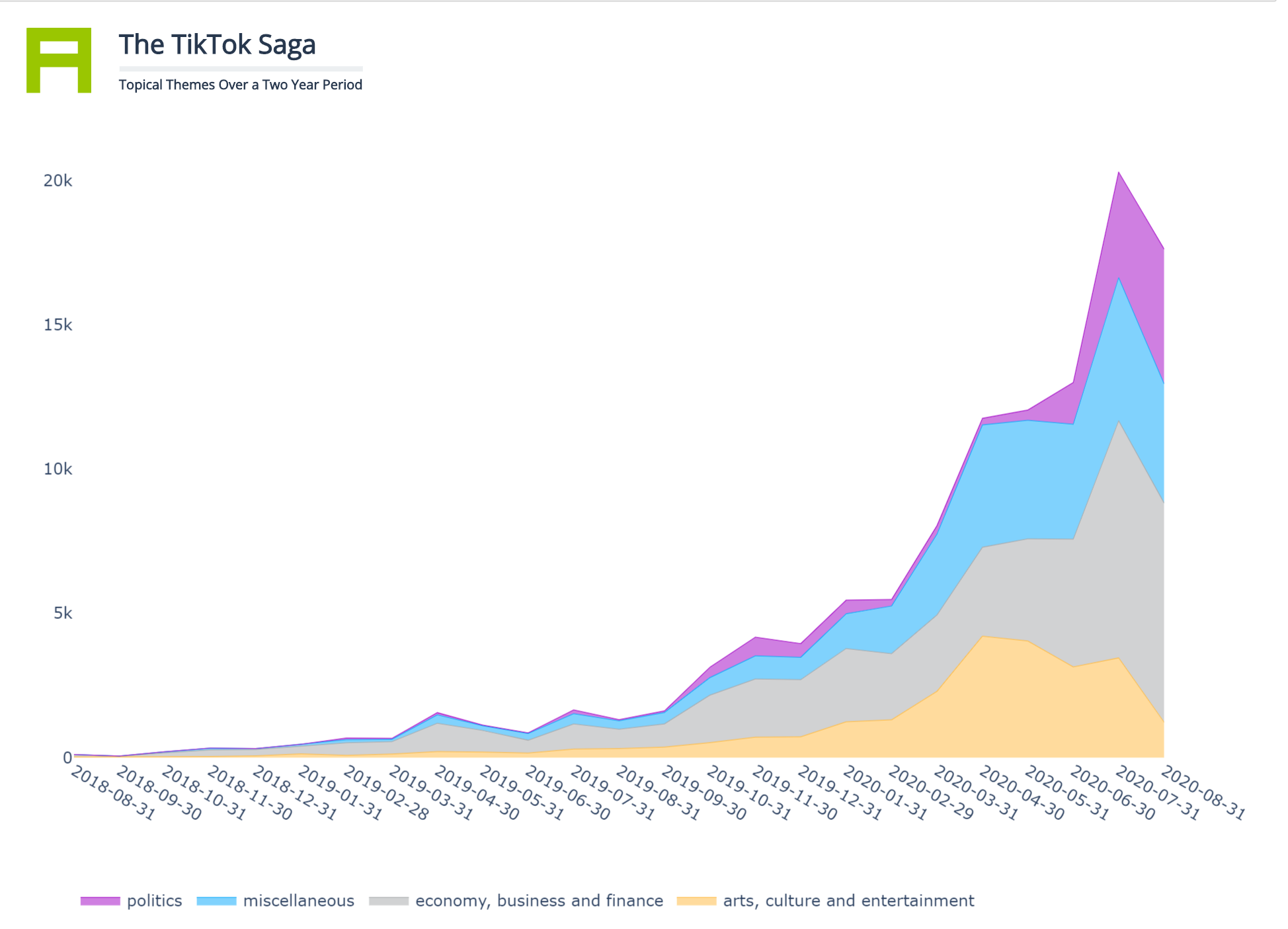Click the 10k y-axis label
Viewport: 1288px width, 929px height.
(58, 469)
